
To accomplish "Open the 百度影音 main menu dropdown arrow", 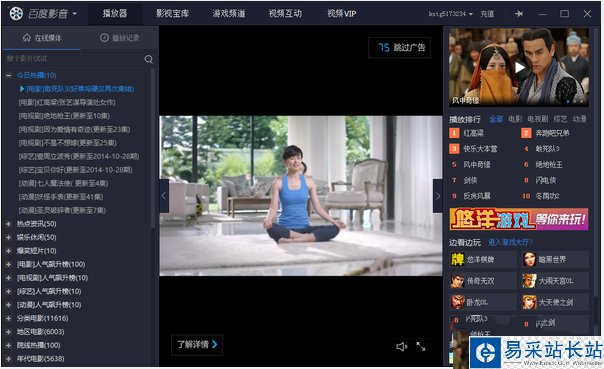I will tap(74, 14).
